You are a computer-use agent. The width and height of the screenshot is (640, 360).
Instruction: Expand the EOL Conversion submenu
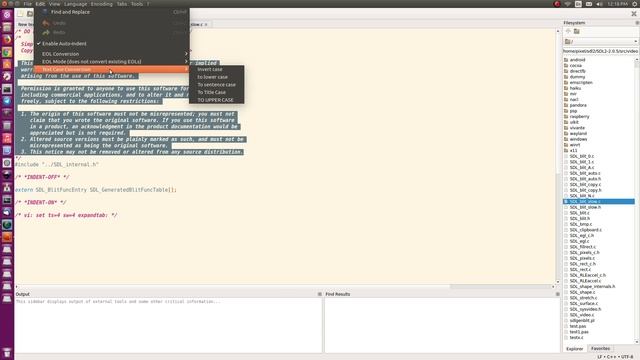pyautogui.click(x=111, y=54)
